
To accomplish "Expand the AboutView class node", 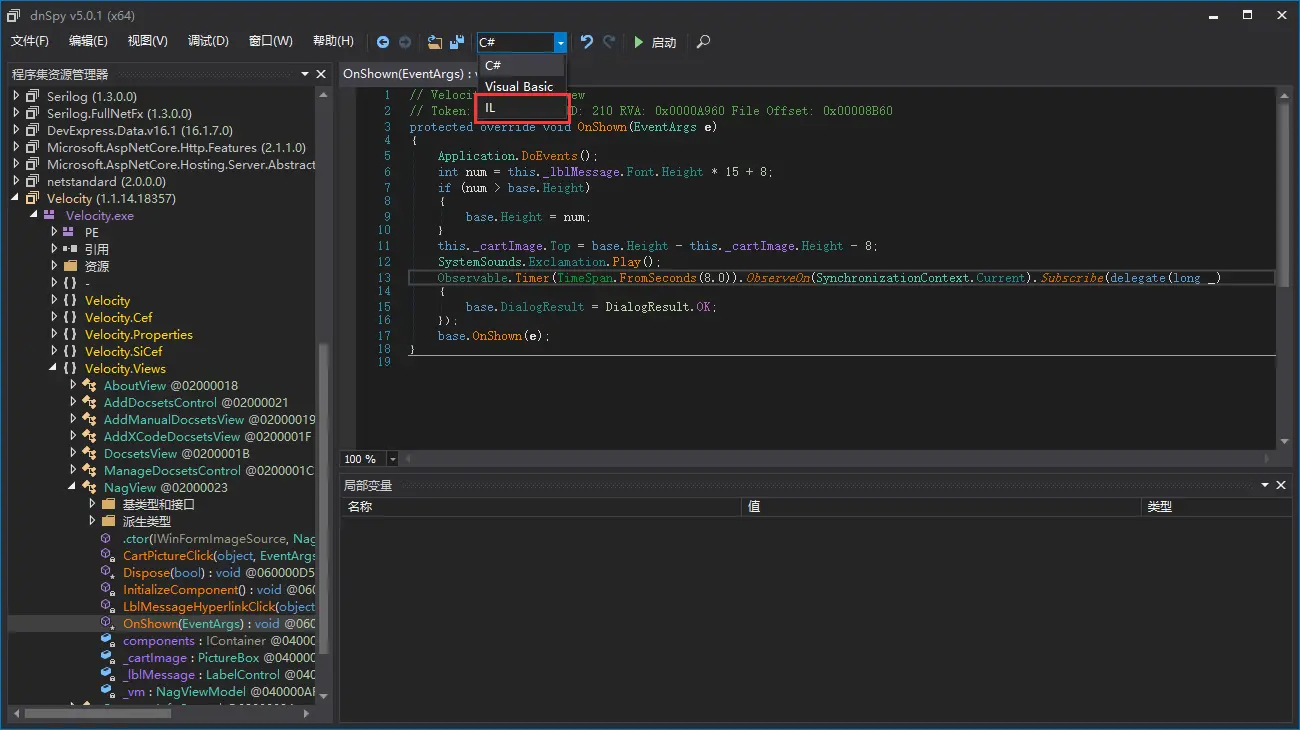I will [x=73, y=386].
